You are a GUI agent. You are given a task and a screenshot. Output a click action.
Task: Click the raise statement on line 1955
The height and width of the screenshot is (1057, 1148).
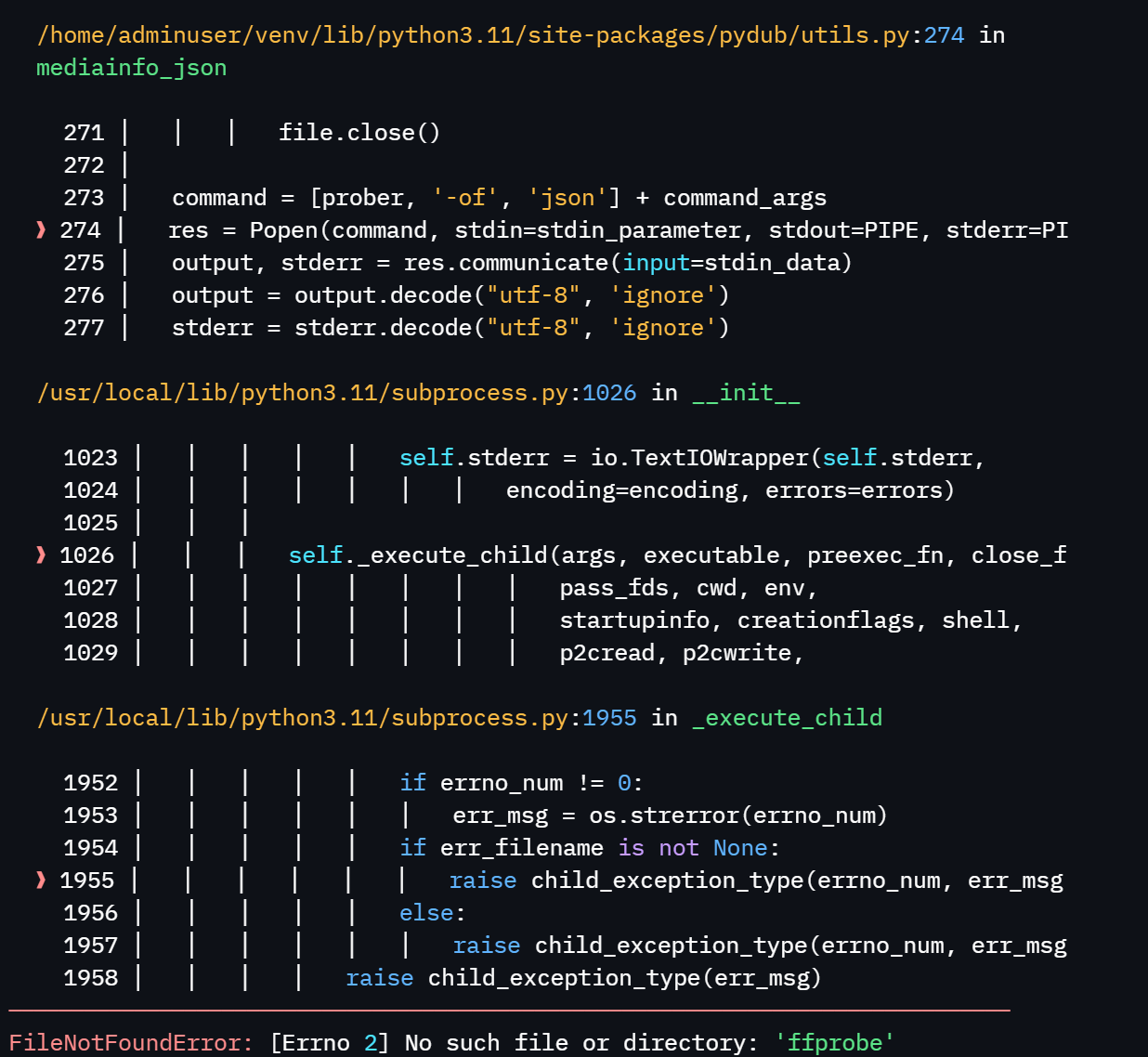(482, 880)
